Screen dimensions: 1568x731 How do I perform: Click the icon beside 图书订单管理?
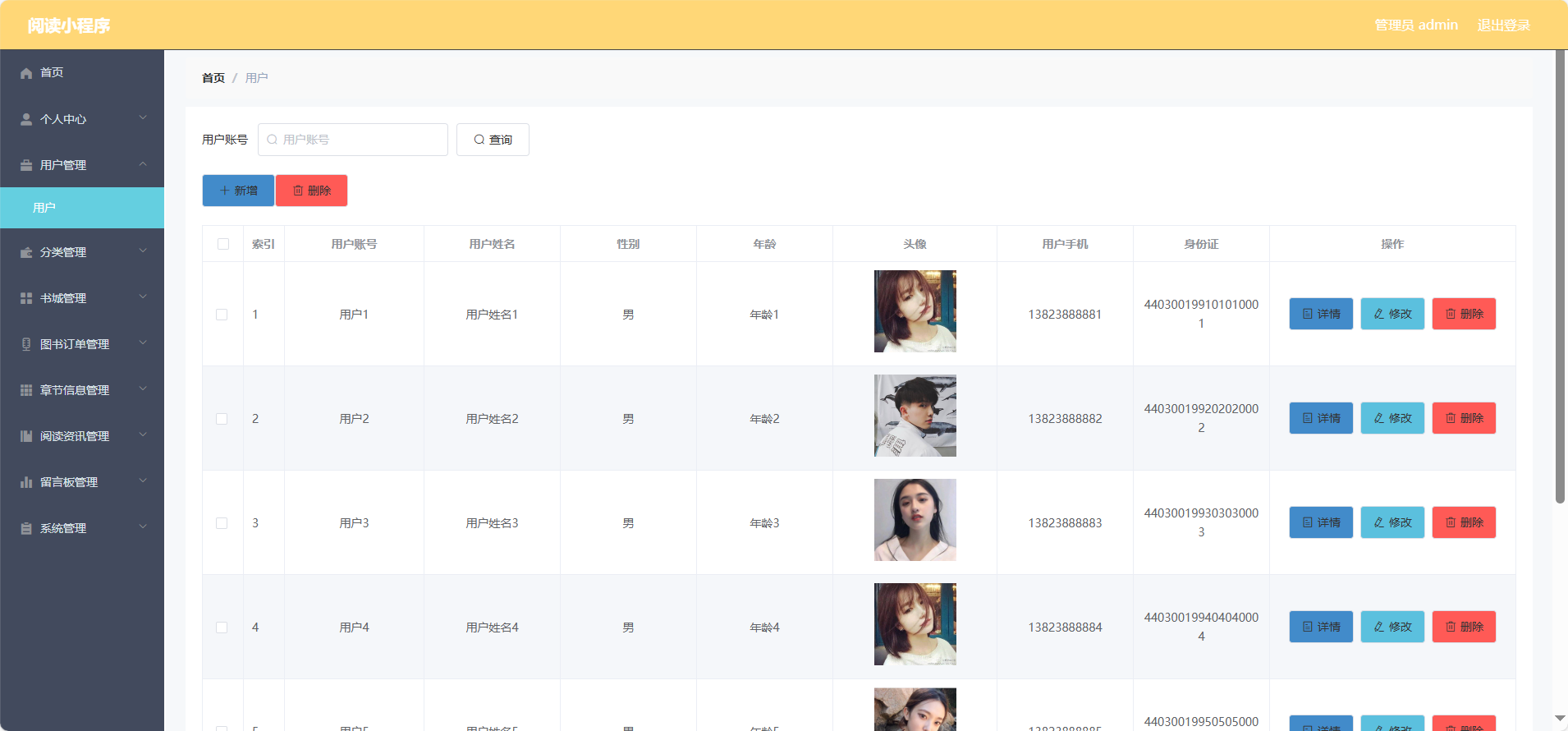26,344
